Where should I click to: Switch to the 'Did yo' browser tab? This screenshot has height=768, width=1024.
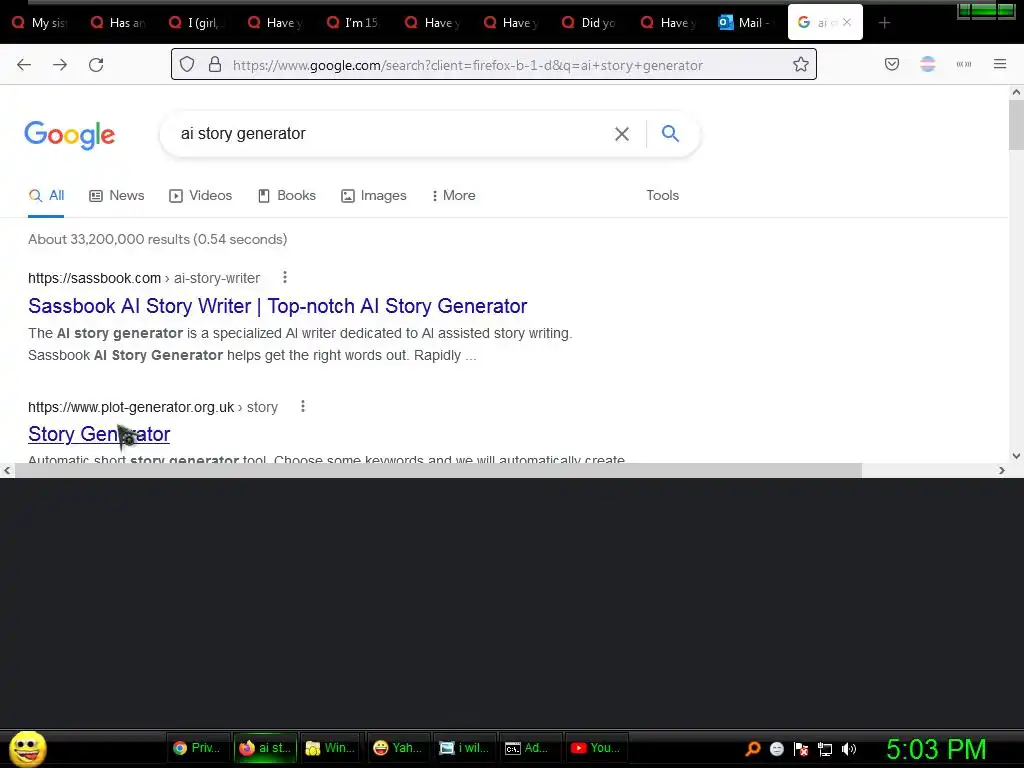coord(590,23)
